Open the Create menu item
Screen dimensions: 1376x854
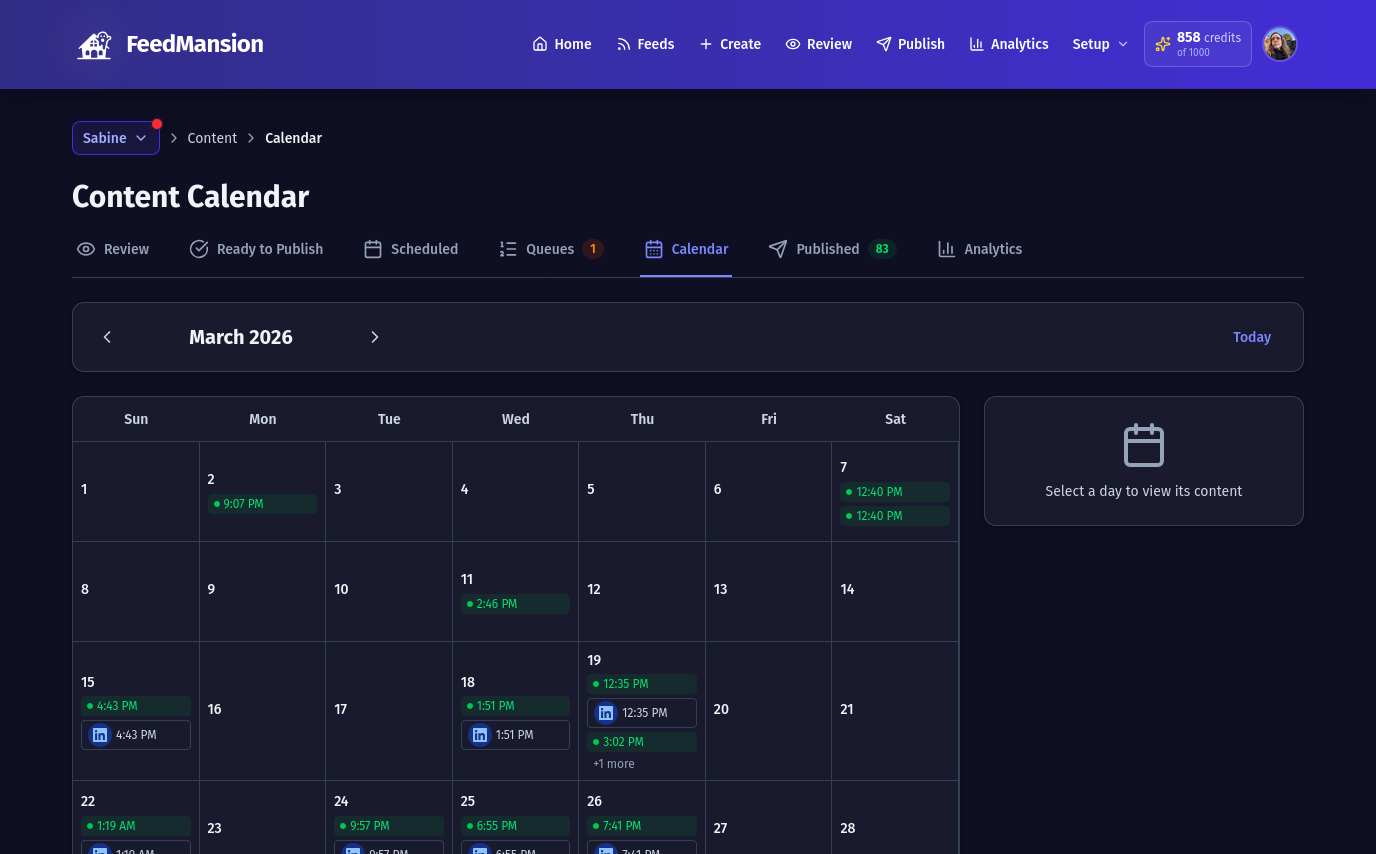[x=730, y=44]
